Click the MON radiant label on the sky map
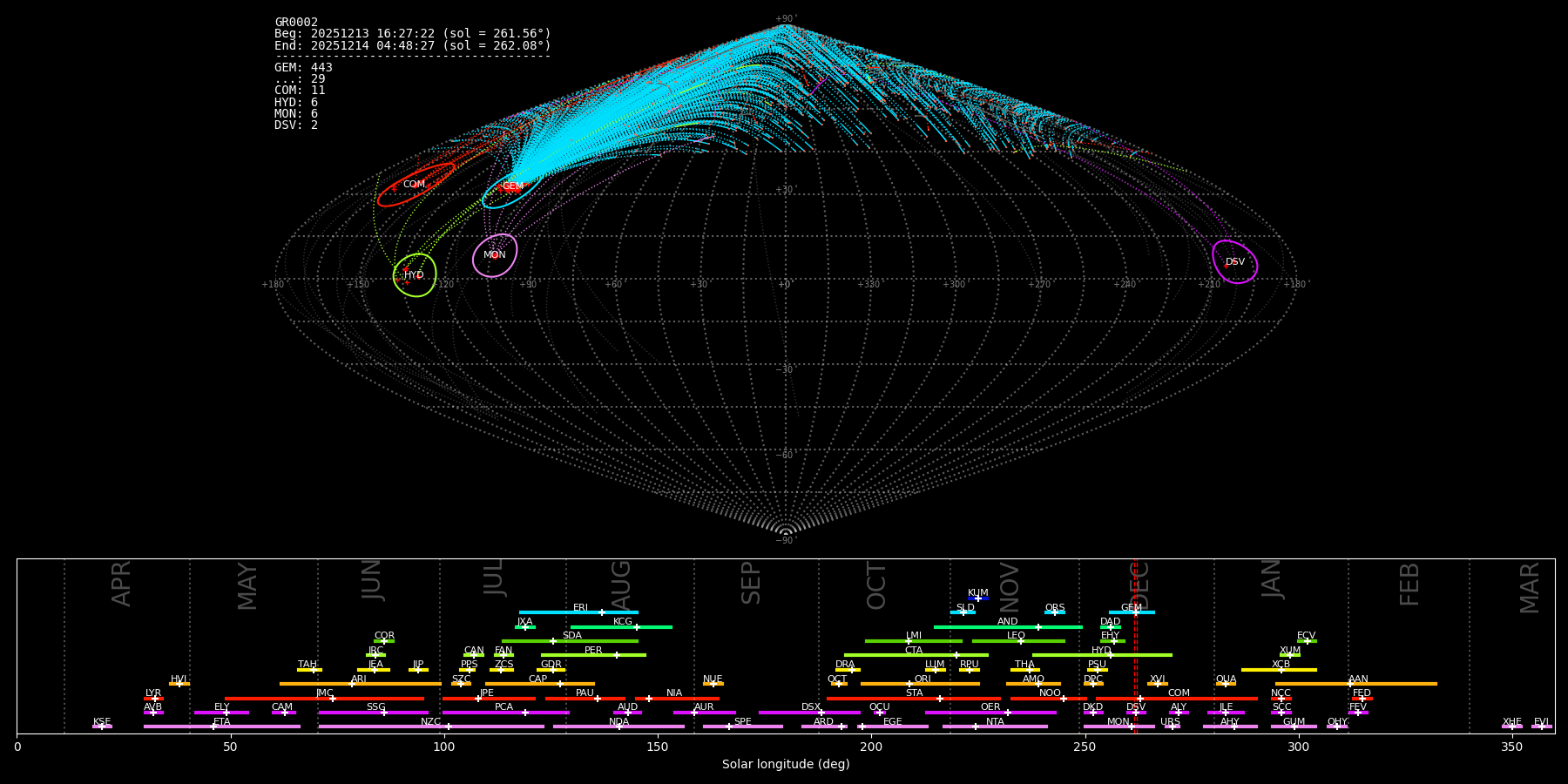The image size is (1568, 784). click(495, 255)
